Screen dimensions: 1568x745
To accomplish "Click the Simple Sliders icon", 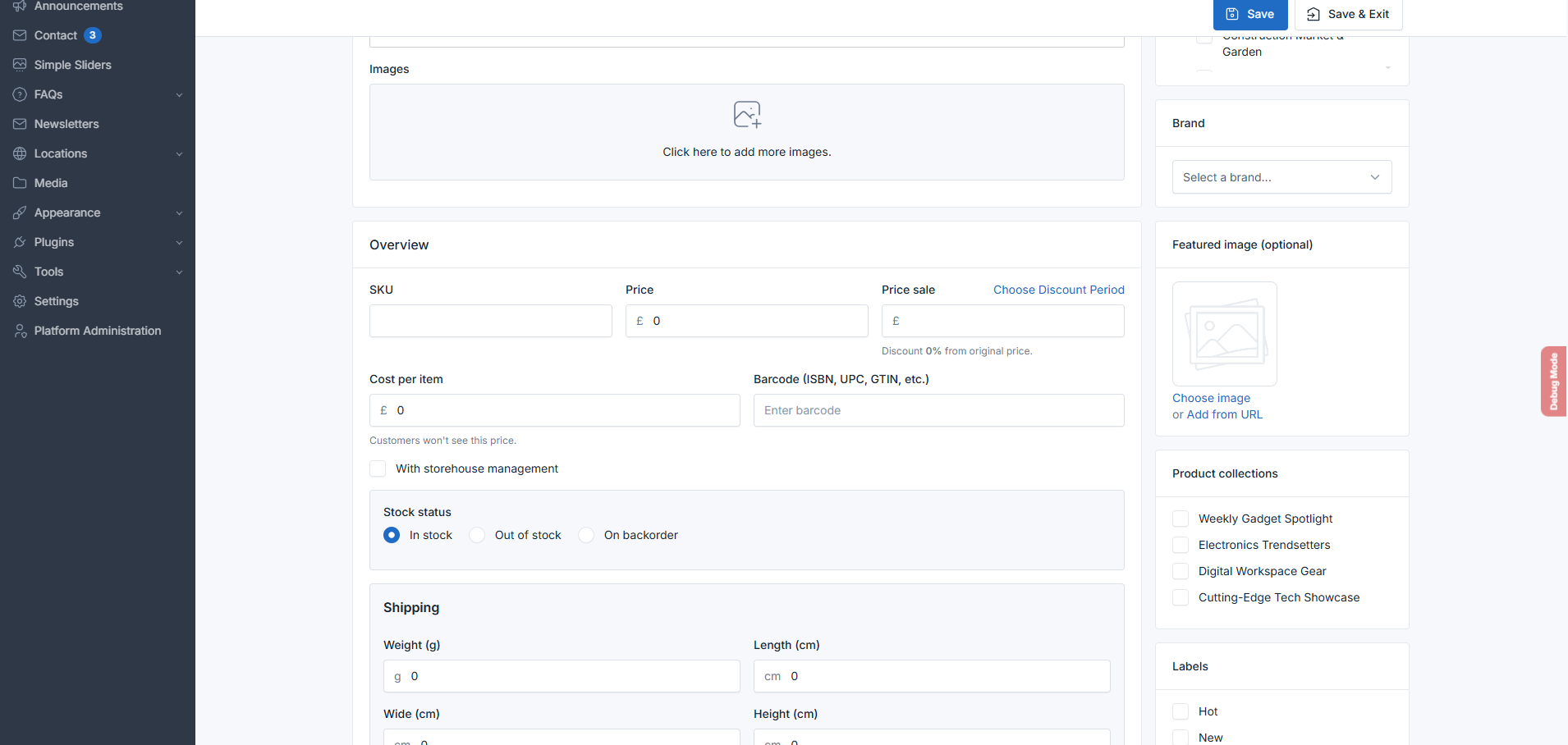I will point(20,65).
